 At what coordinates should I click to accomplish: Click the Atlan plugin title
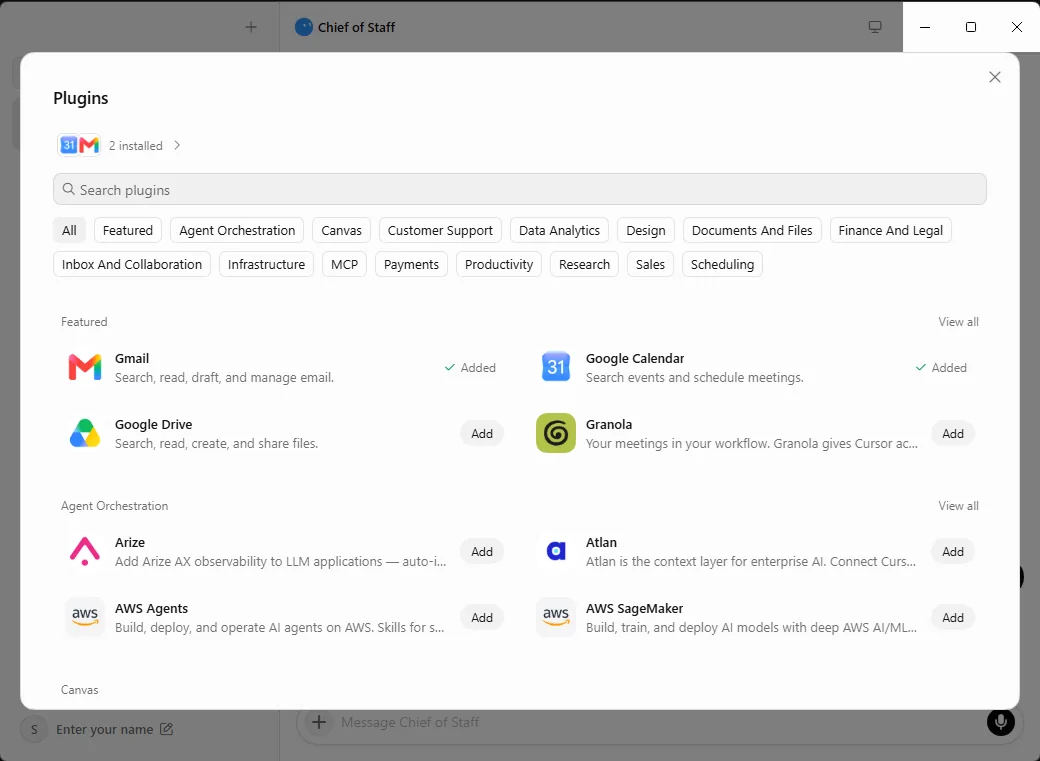pyautogui.click(x=601, y=542)
